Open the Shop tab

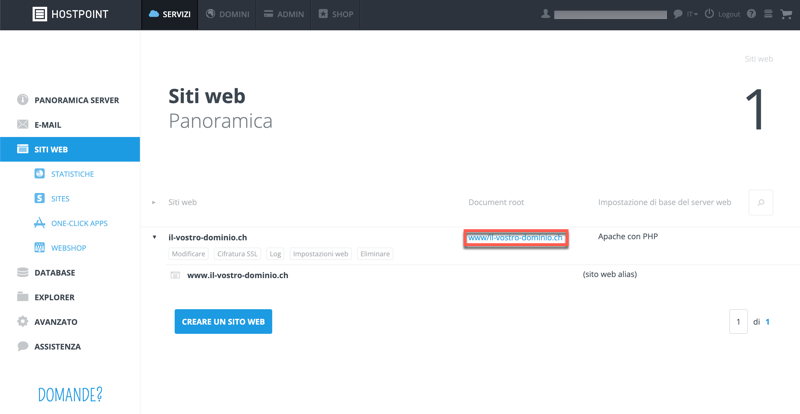click(x=336, y=14)
